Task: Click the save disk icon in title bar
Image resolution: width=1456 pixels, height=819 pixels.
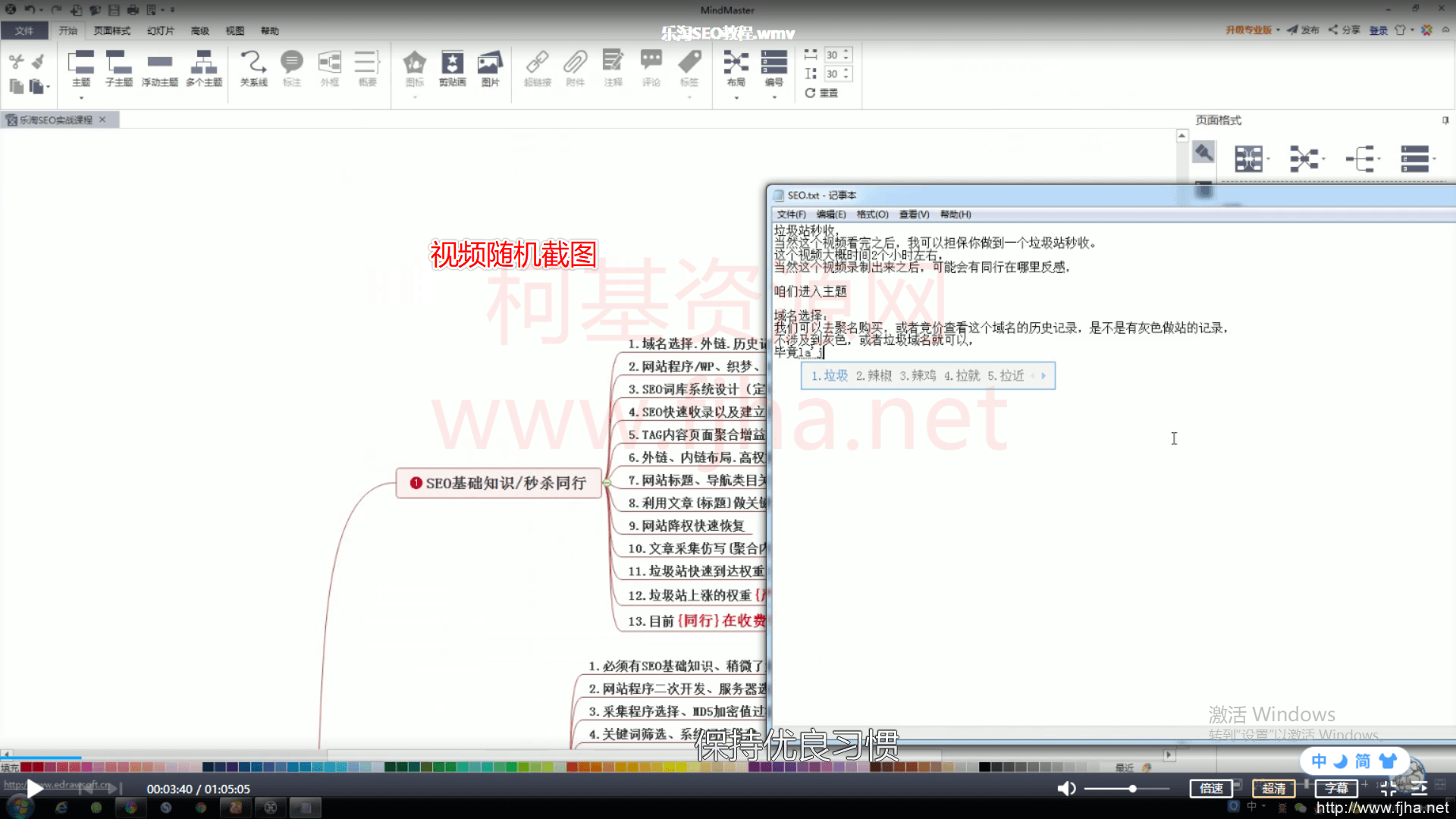Action: tap(114, 10)
